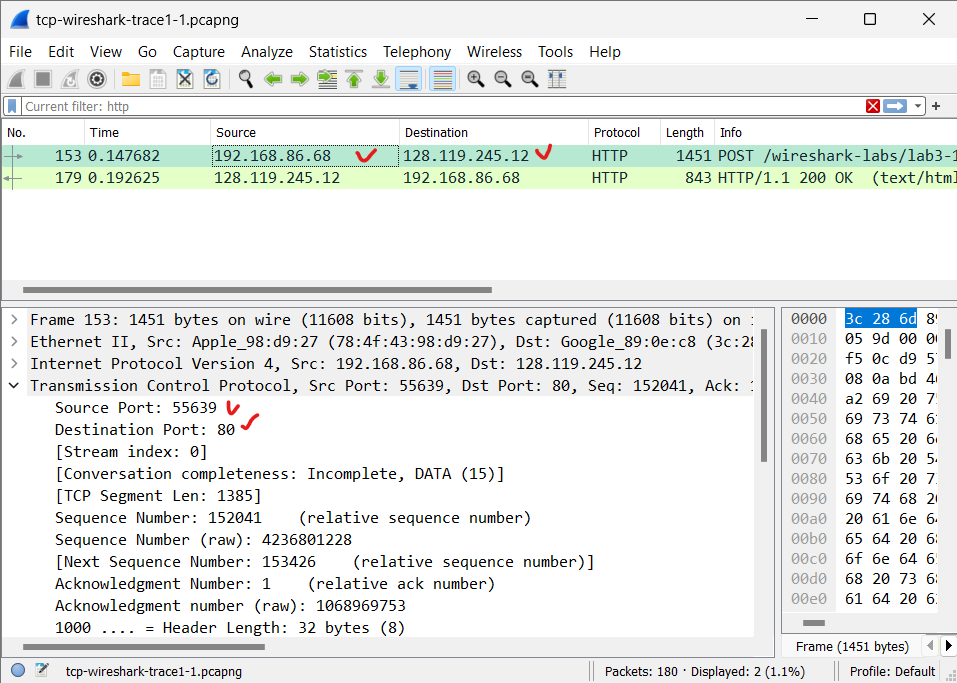957x683 pixels.
Task: Select the Find a packet magnifier icon
Action: 246,79
